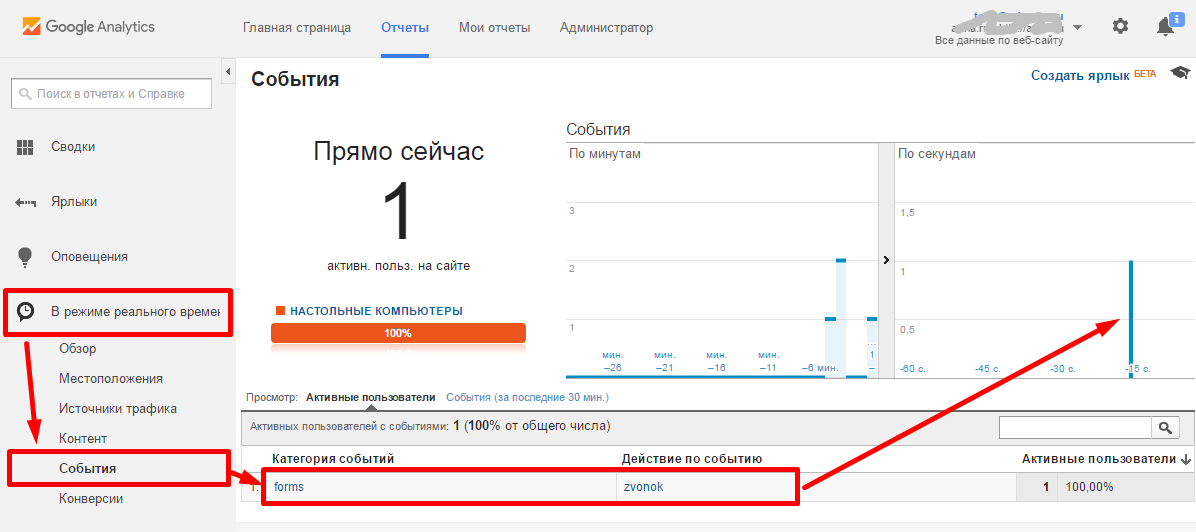The image size is (1196, 532).
Task: Open the Администратор tab
Action: pyautogui.click(x=606, y=27)
